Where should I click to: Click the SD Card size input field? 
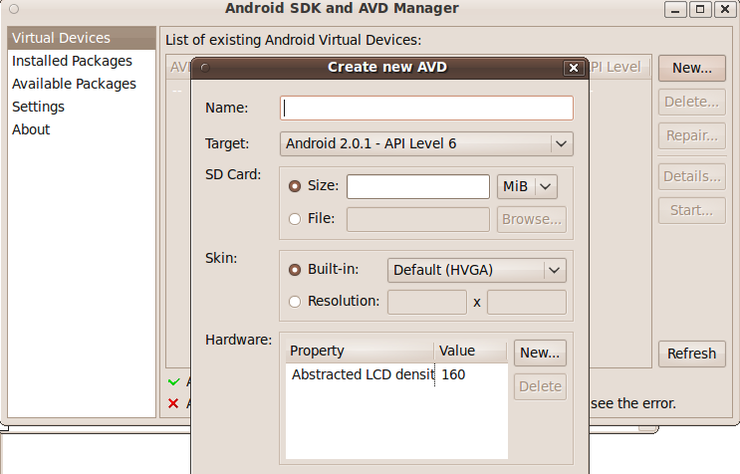(418, 186)
